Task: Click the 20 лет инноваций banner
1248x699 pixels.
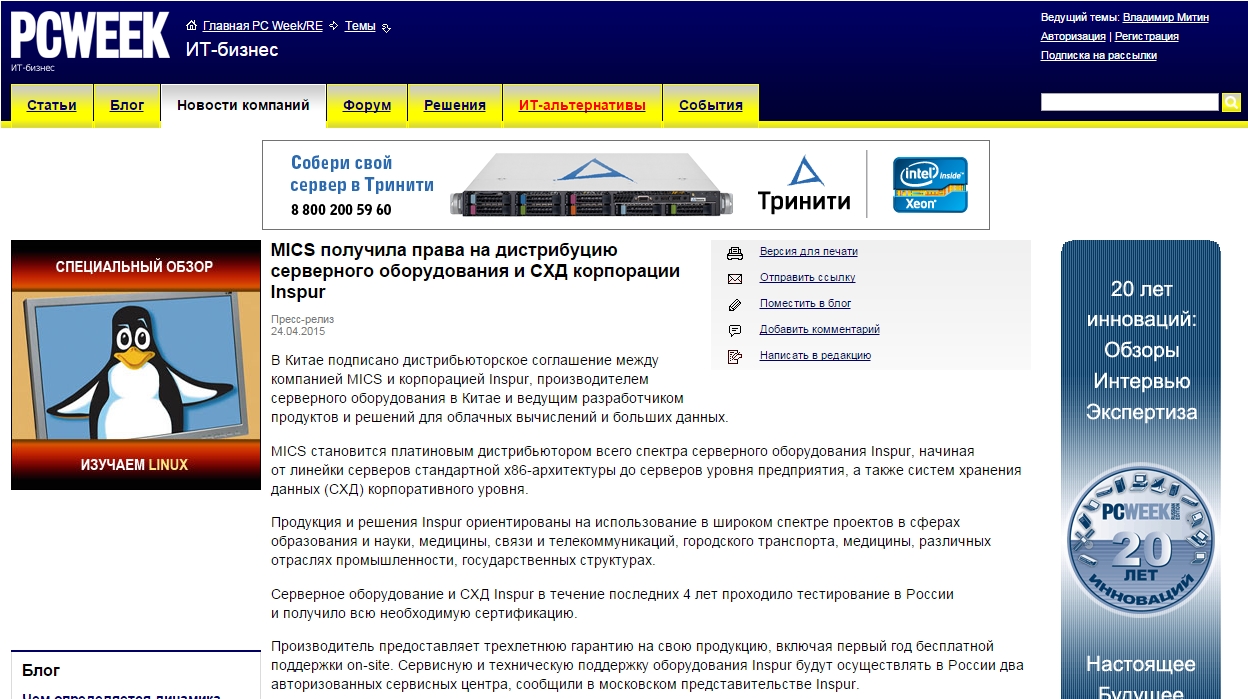Action: pyautogui.click(x=1141, y=469)
